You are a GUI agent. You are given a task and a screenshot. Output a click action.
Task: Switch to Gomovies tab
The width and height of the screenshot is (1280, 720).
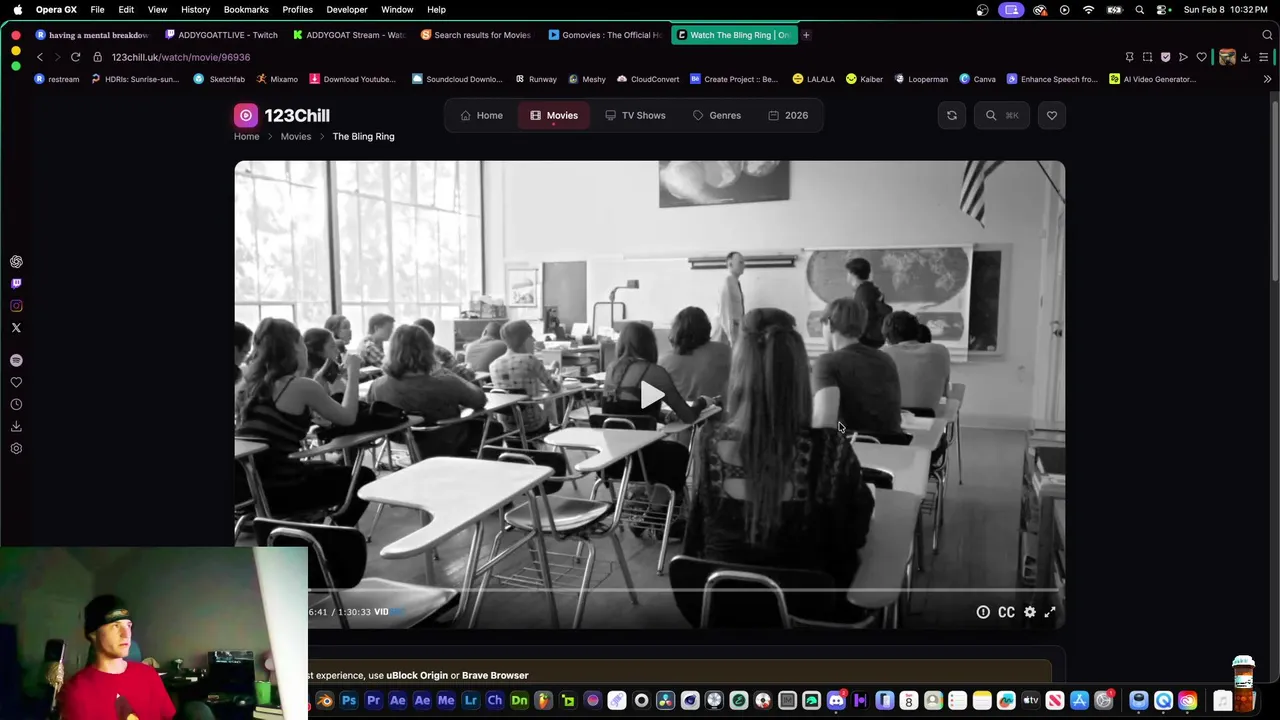(x=606, y=35)
